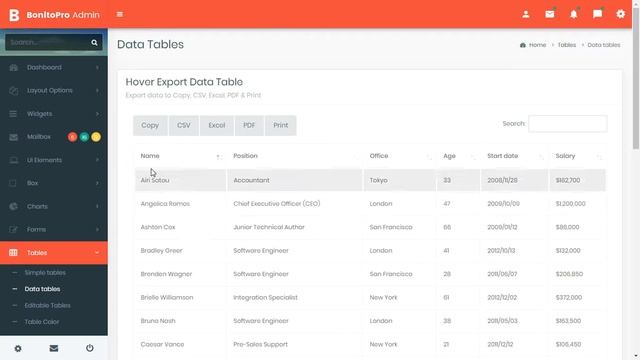
Task: Toggle the hamburger sidebar menu
Action: click(x=120, y=14)
